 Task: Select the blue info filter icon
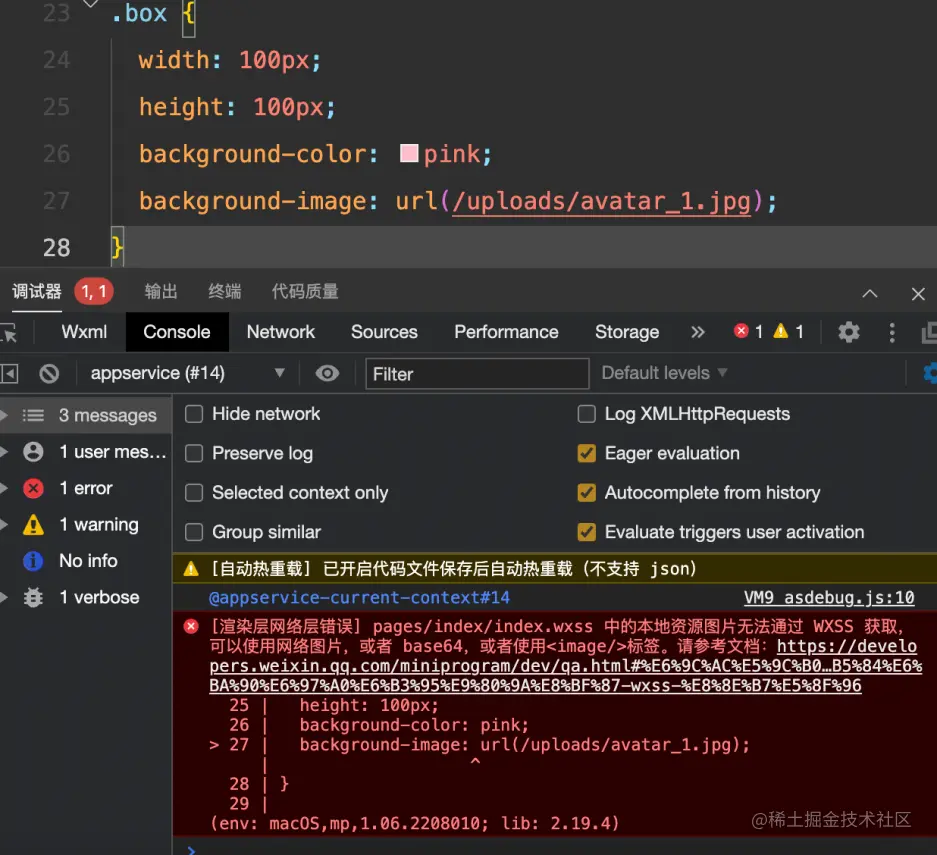coord(33,561)
